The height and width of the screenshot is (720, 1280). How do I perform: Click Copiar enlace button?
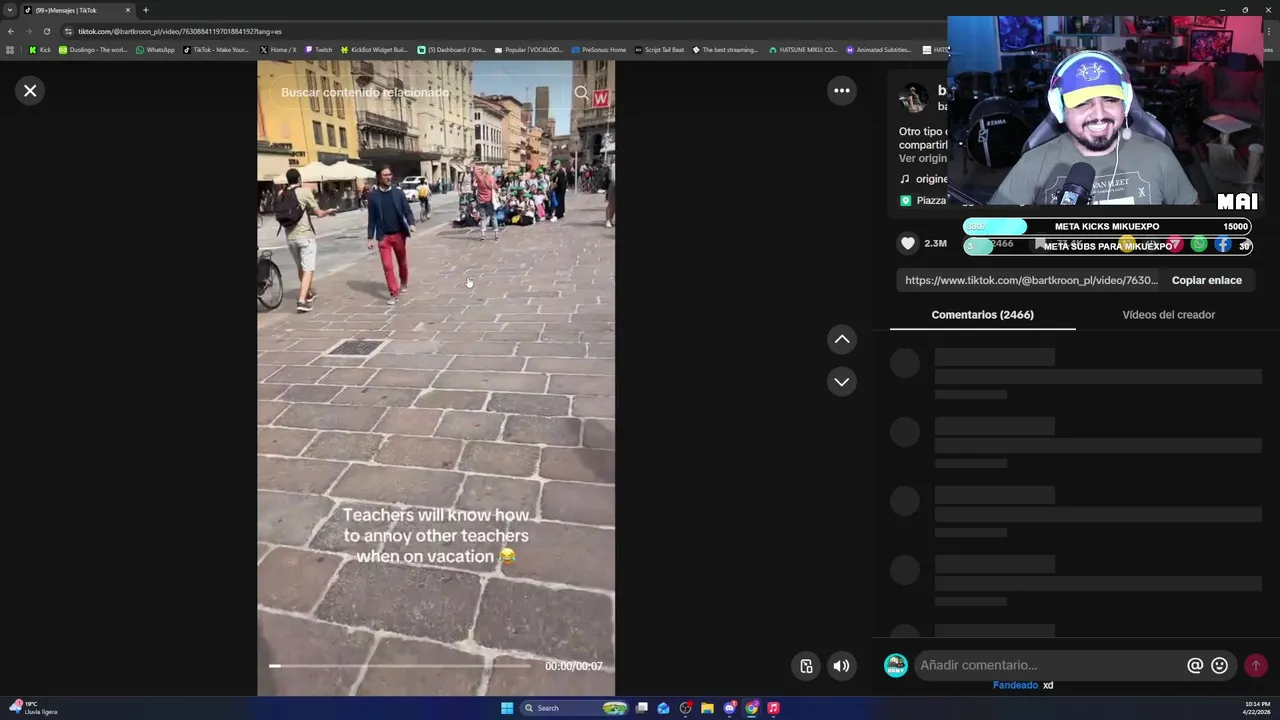pos(1207,280)
